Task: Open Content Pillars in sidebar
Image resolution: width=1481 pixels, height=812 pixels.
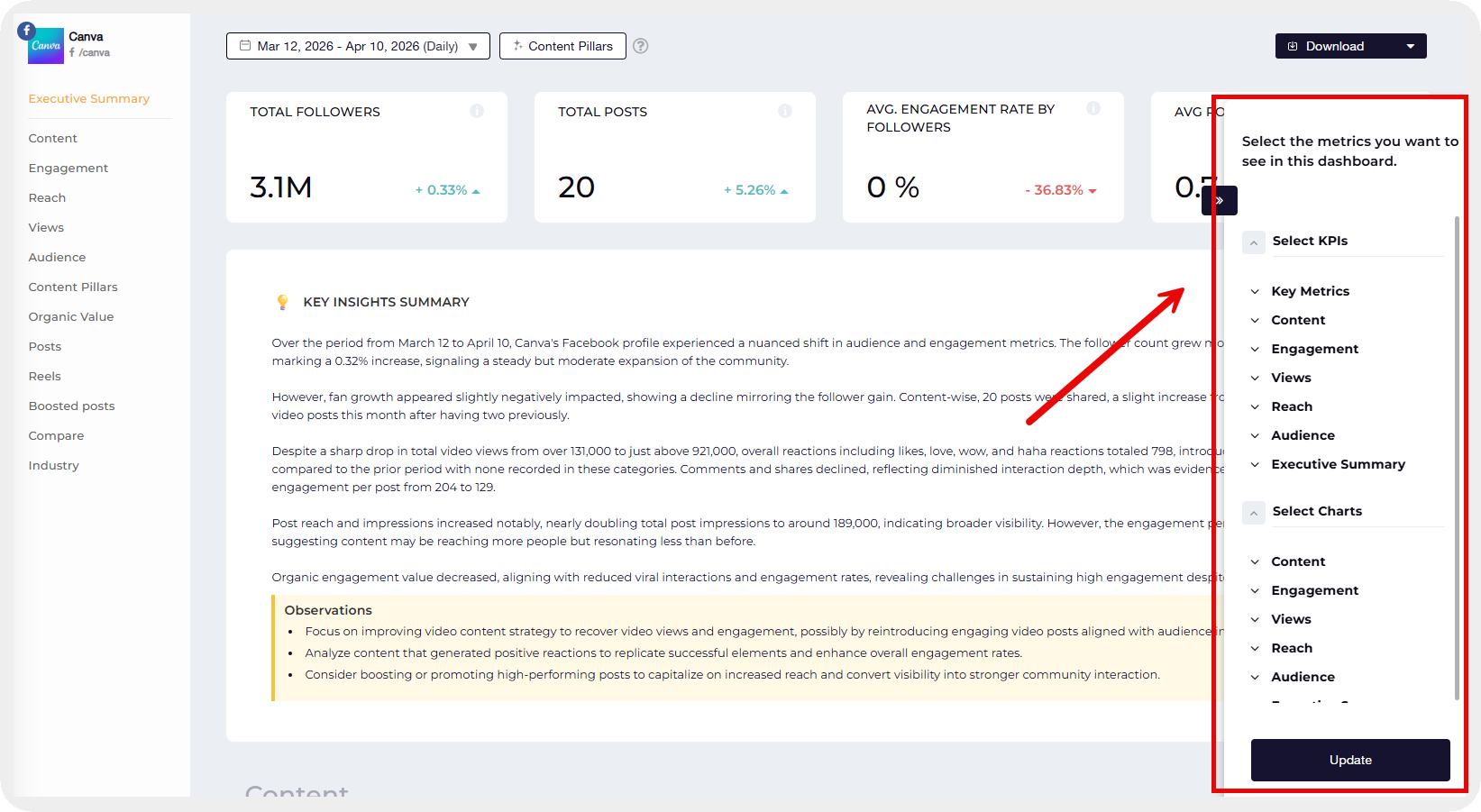Action: pyautogui.click(x=73, y=287)
